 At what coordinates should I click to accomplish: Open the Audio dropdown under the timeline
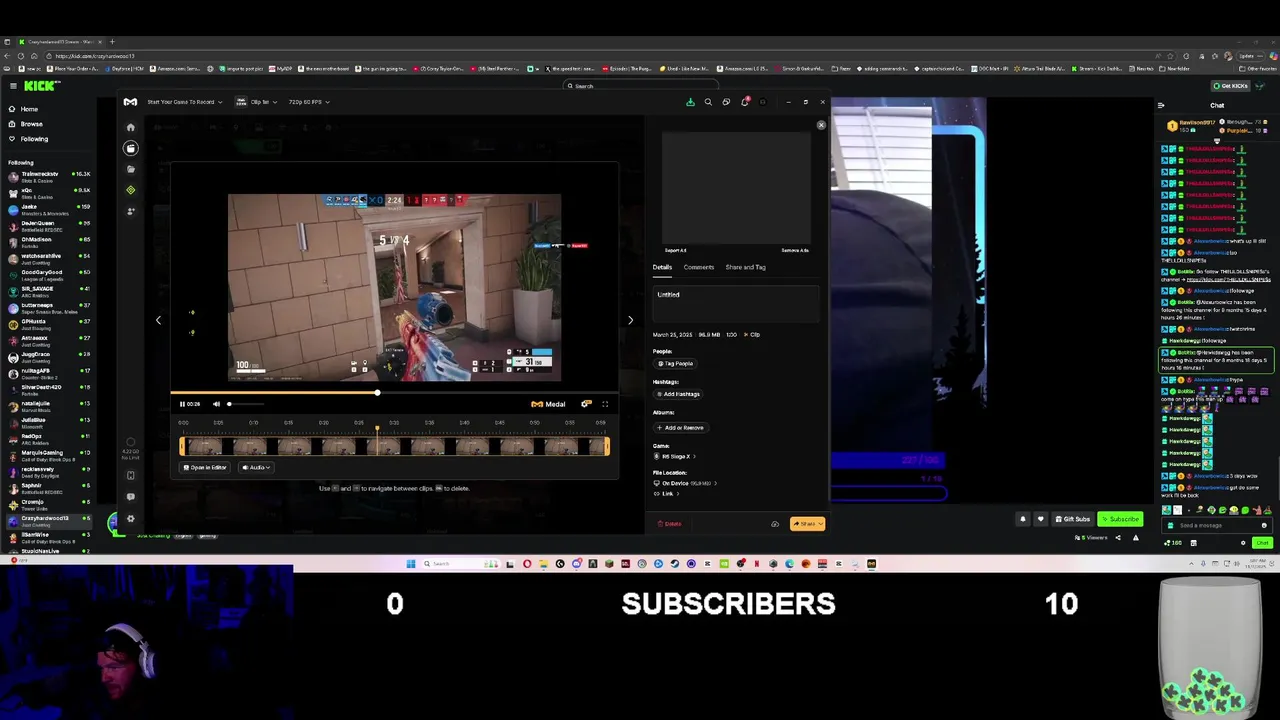coord(256,467)
